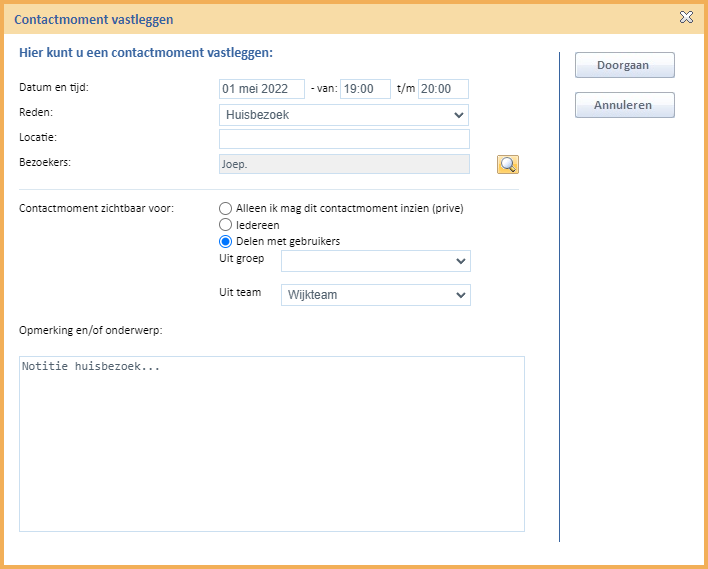Image resolution: width=708 pixels, height=569 pixels.
Task: Focus the date field showing 01 mei 2022
Action: point(262,89)
